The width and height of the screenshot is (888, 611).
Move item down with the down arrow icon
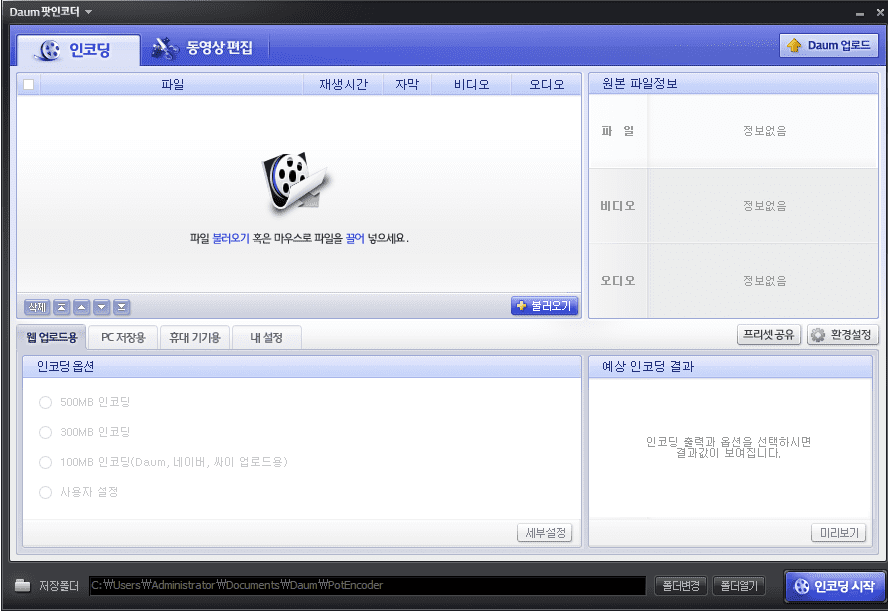(x=101, y=307)
